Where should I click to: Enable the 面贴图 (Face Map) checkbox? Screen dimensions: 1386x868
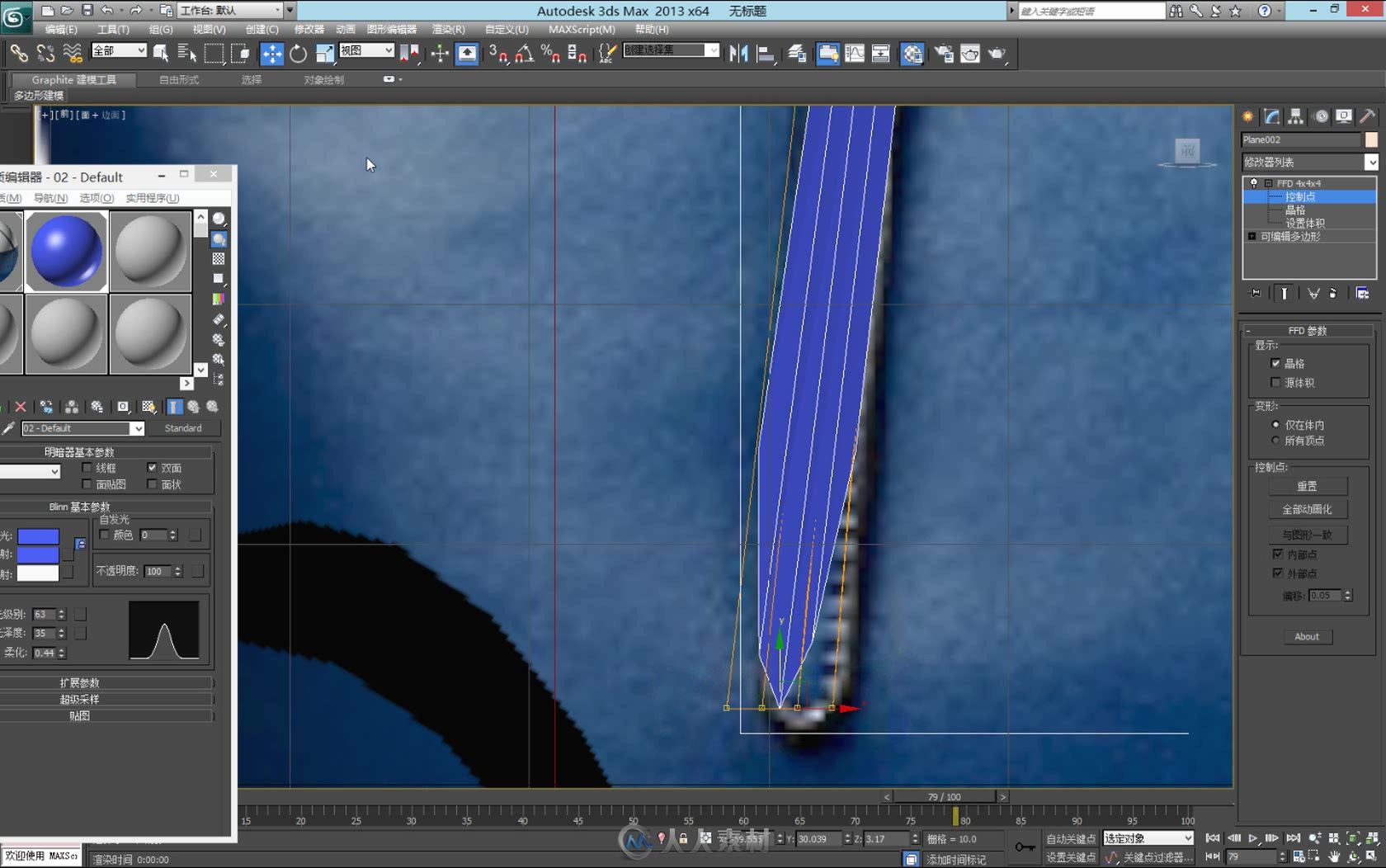(x=87, y=484)
